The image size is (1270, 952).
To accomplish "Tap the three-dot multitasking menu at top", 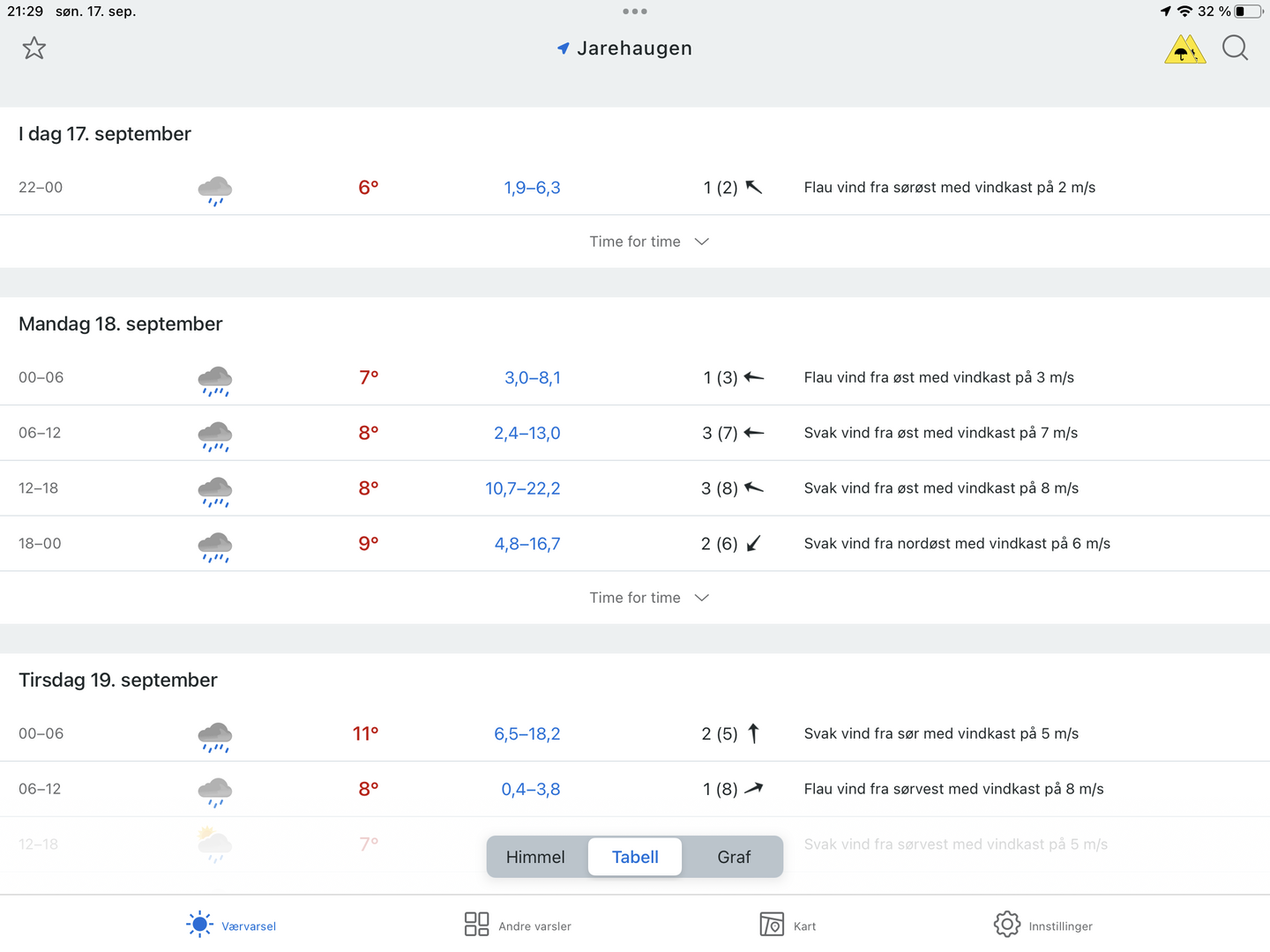I will pos(635,11).
